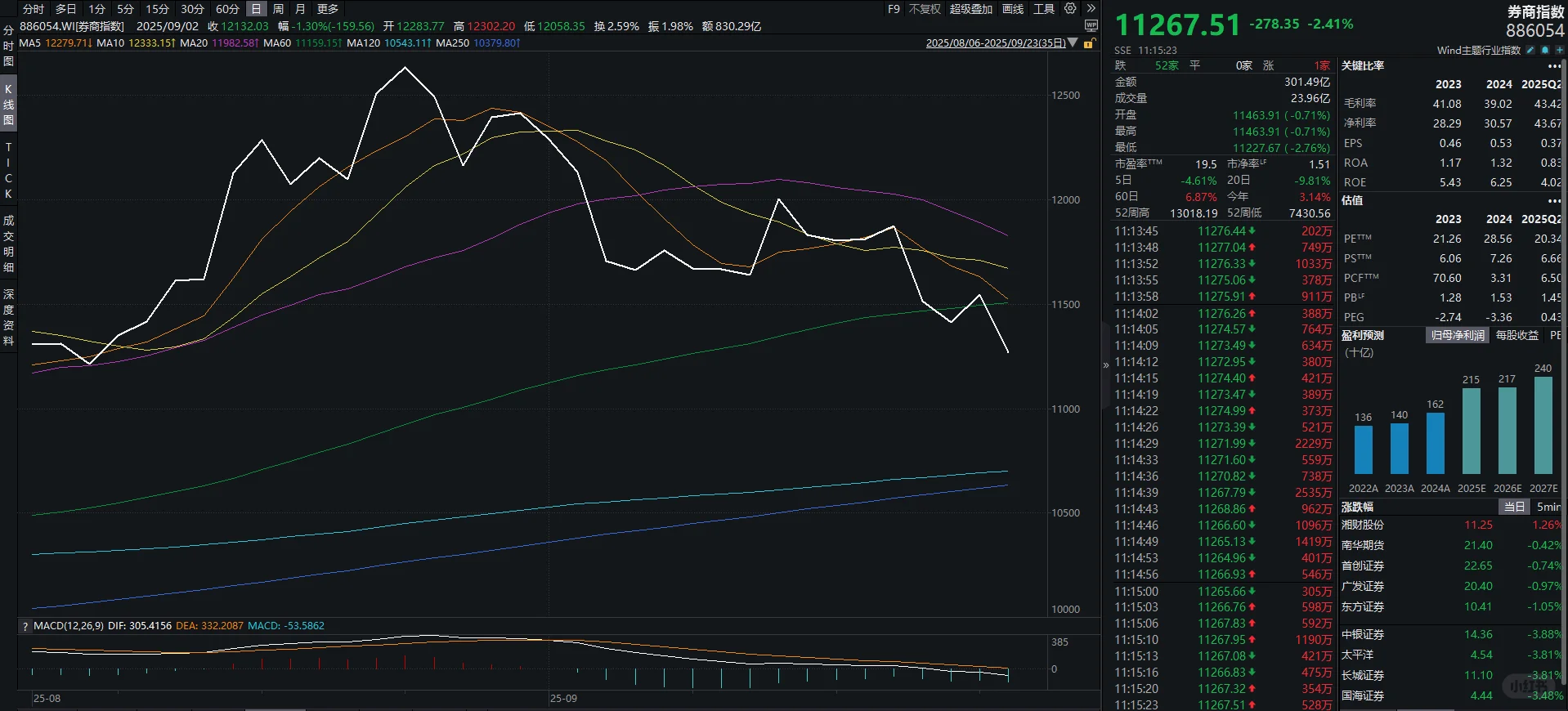Open 国海证券 stock row
Screen dimensions: 1568x711
1451,696
